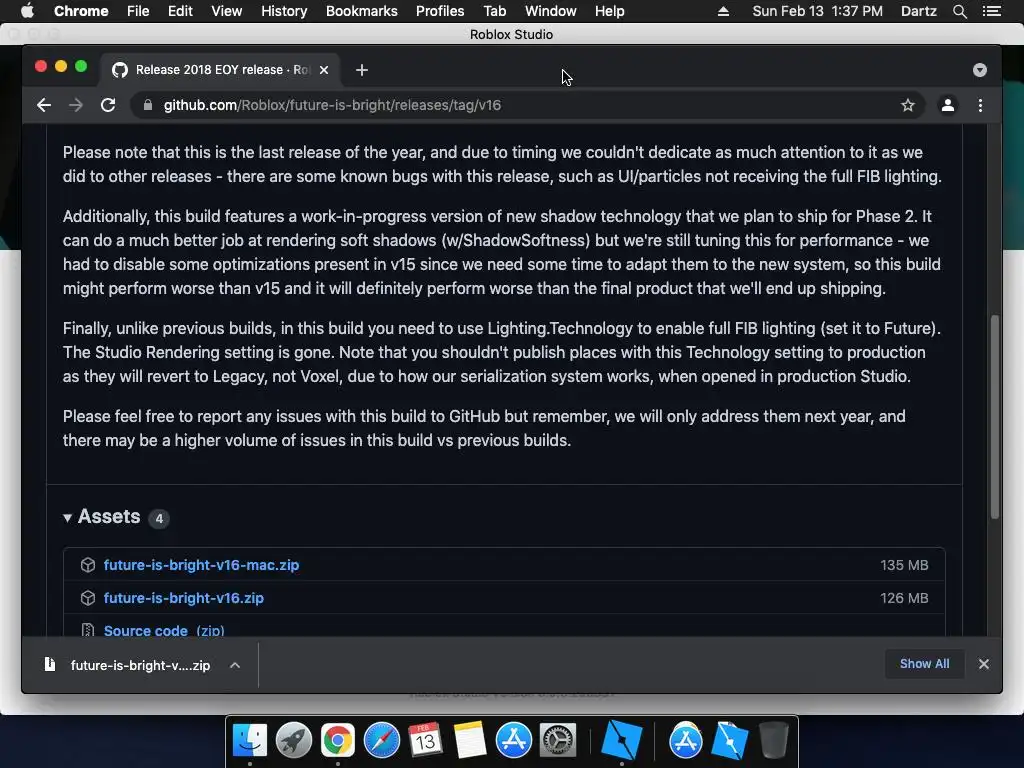Open the Trash in the Dock
Image resolution: width=1024 pixels, height=768 pixels.
tap(774, 741)
